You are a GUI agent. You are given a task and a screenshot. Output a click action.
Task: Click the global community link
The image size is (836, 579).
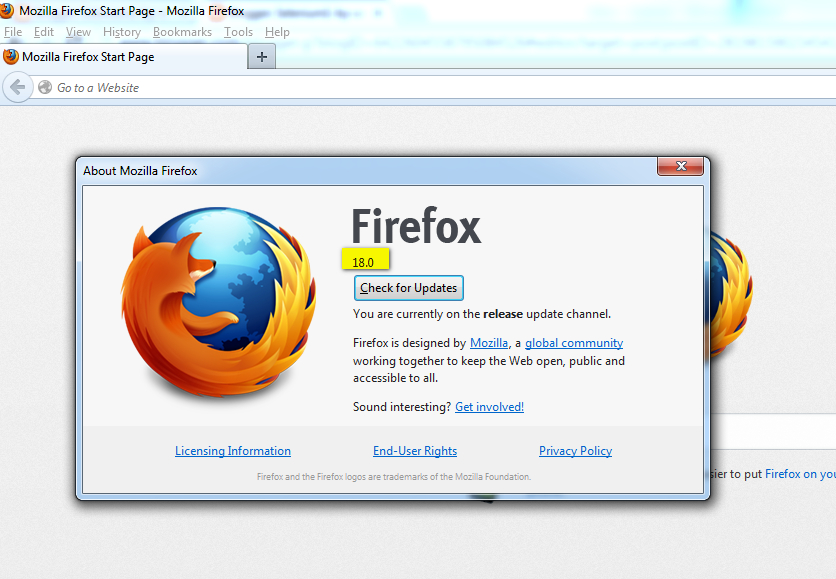click(x=573, y=342)
